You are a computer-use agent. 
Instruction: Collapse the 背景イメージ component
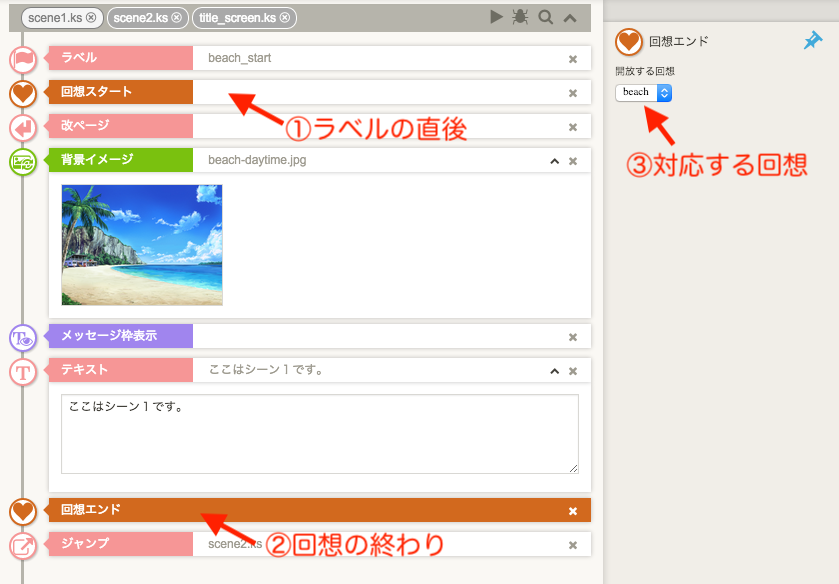(554, 161)
